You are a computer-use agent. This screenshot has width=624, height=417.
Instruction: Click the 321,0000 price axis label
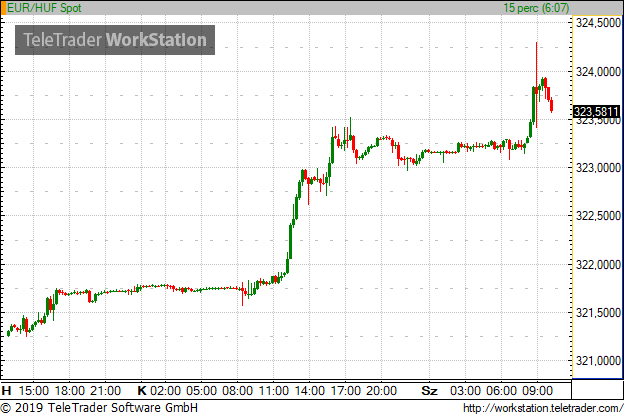(598, 360)
